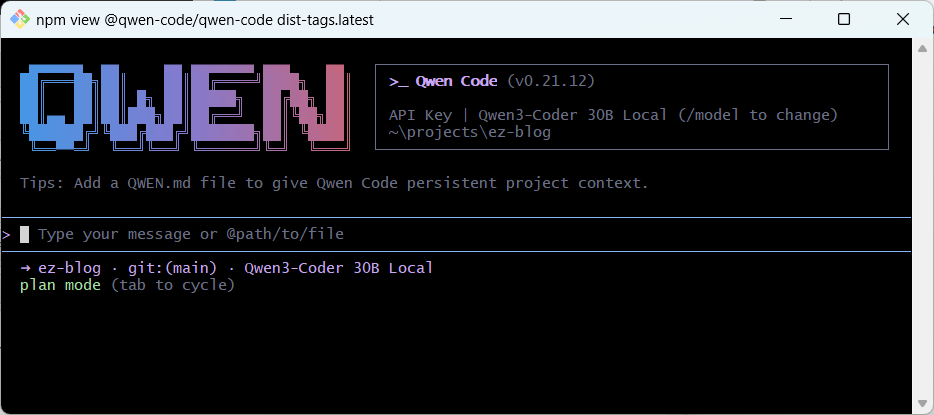Click the ~\projects\ez-blog path text
The width and height of the screenshot is (934, 415).
(x=469, y=132)
